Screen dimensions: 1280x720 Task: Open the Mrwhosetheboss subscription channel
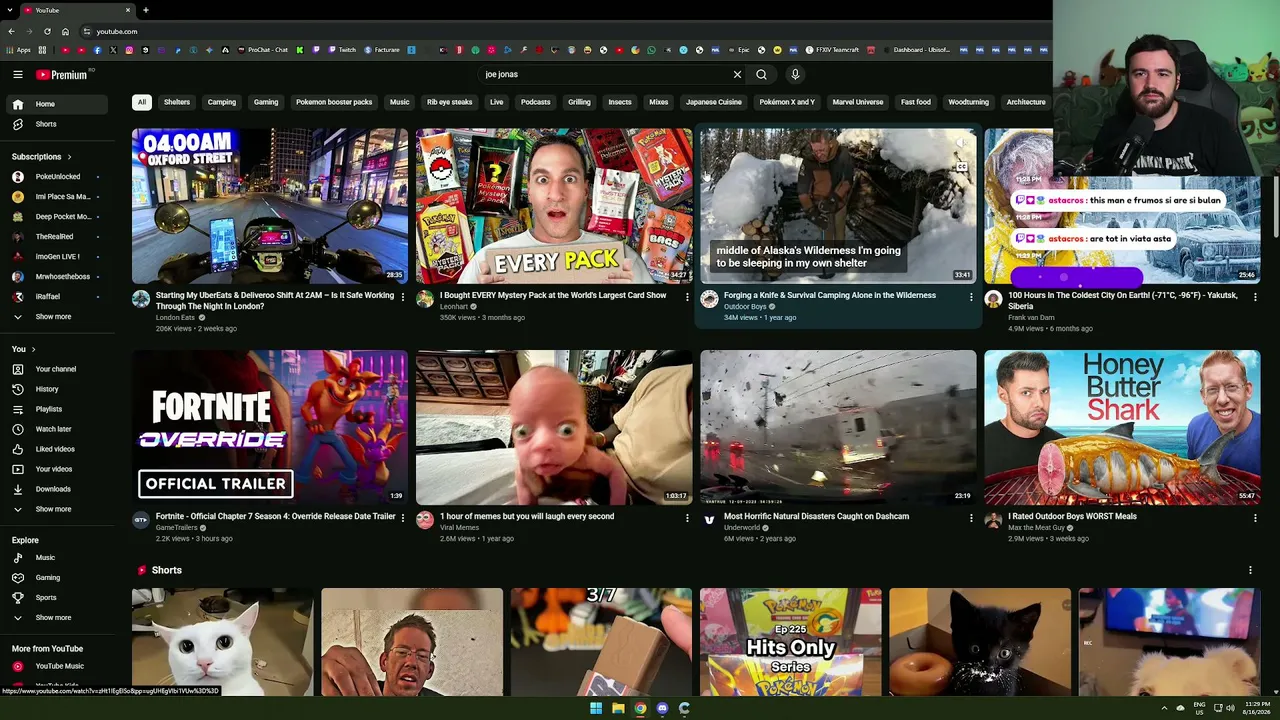[58, 277]
